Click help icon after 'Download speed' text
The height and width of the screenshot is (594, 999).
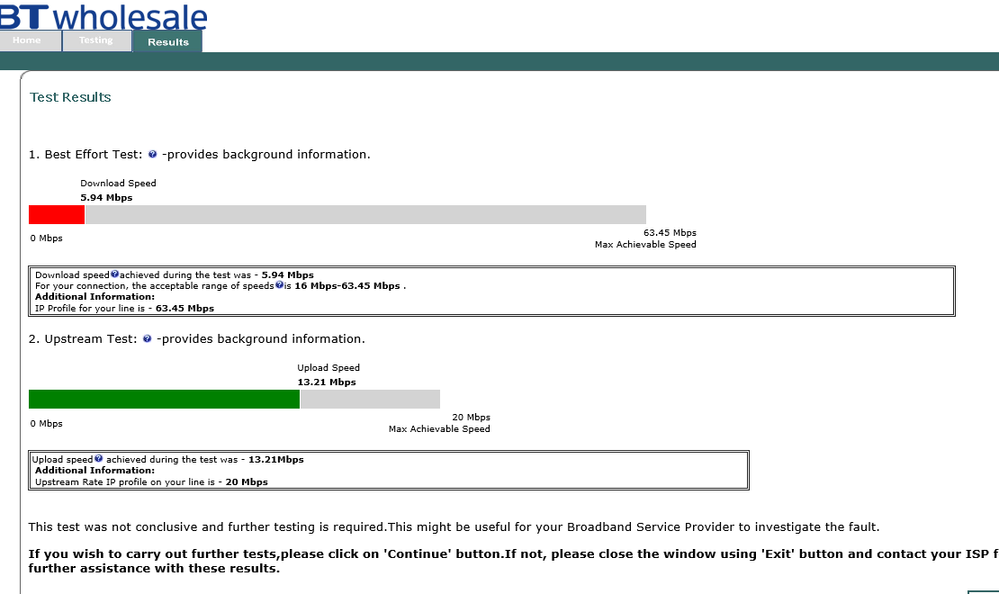(115, 274)
